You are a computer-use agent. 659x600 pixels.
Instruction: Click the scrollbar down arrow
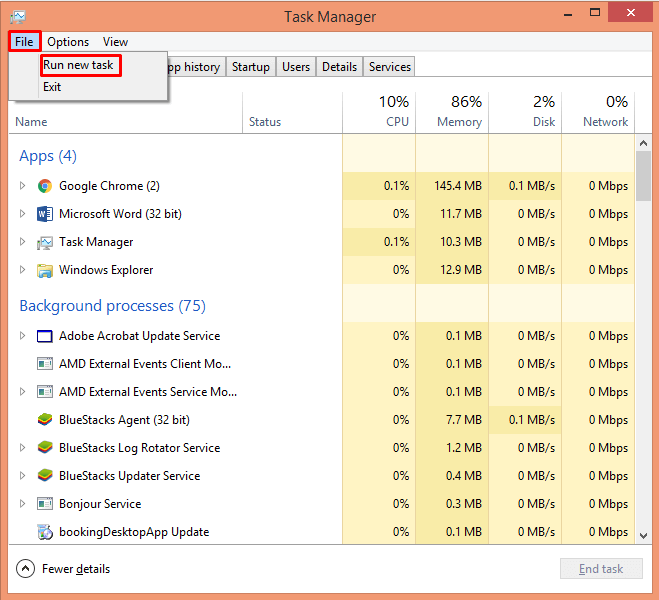(643, 536)
